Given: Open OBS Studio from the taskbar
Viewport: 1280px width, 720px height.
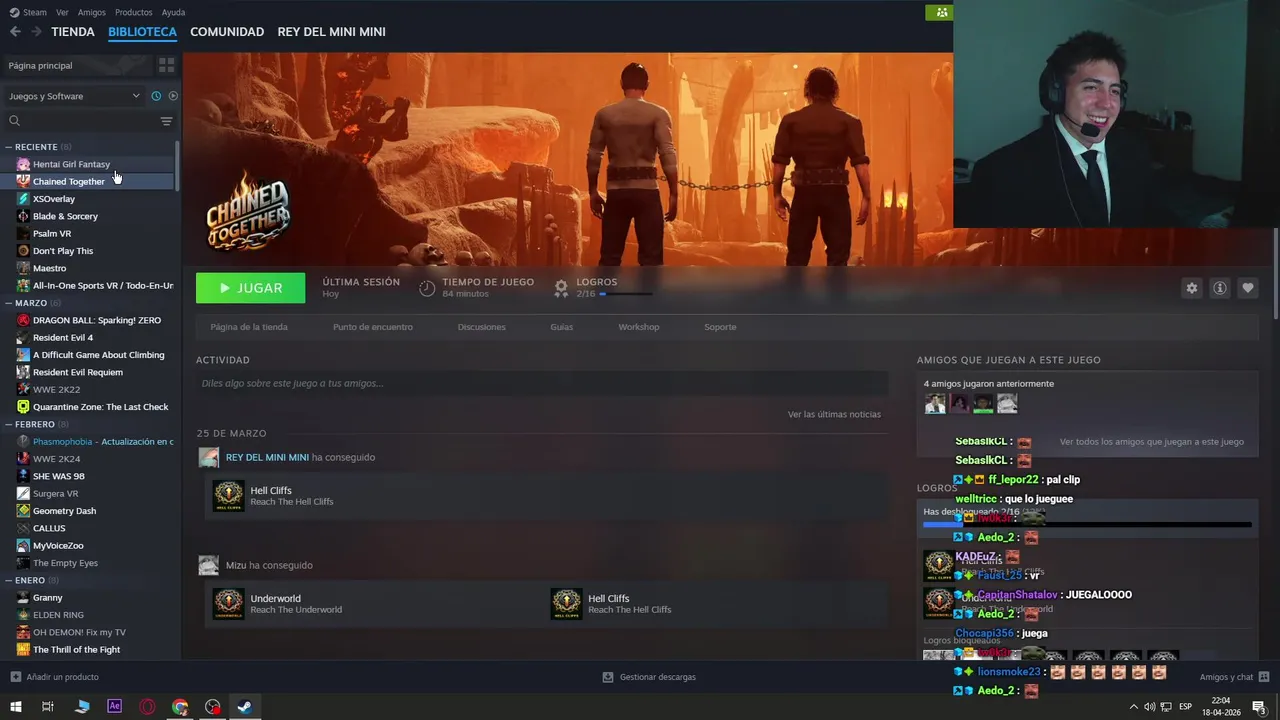Looking at the screenshot, I should point(213,707).
